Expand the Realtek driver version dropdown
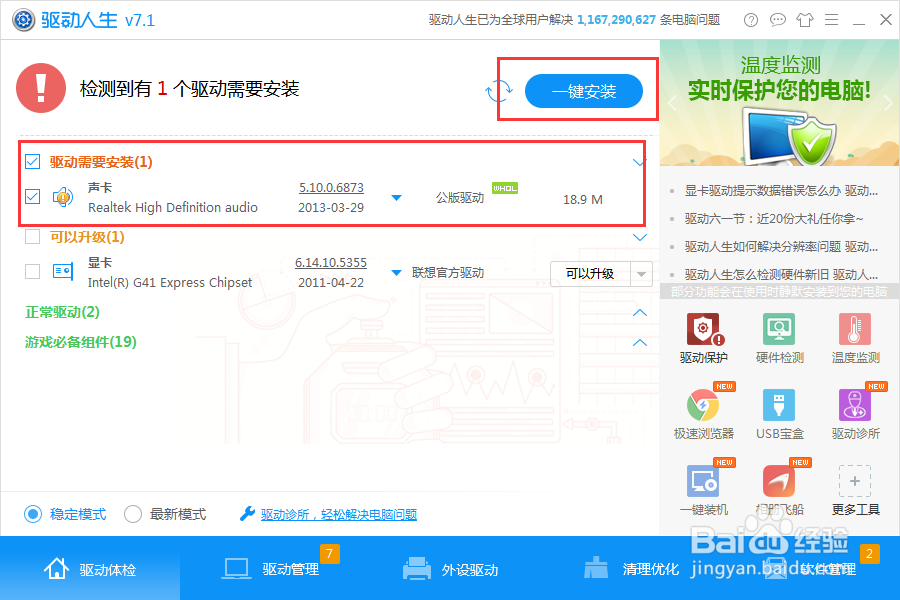The image size is (900, 600). (396, 199)
